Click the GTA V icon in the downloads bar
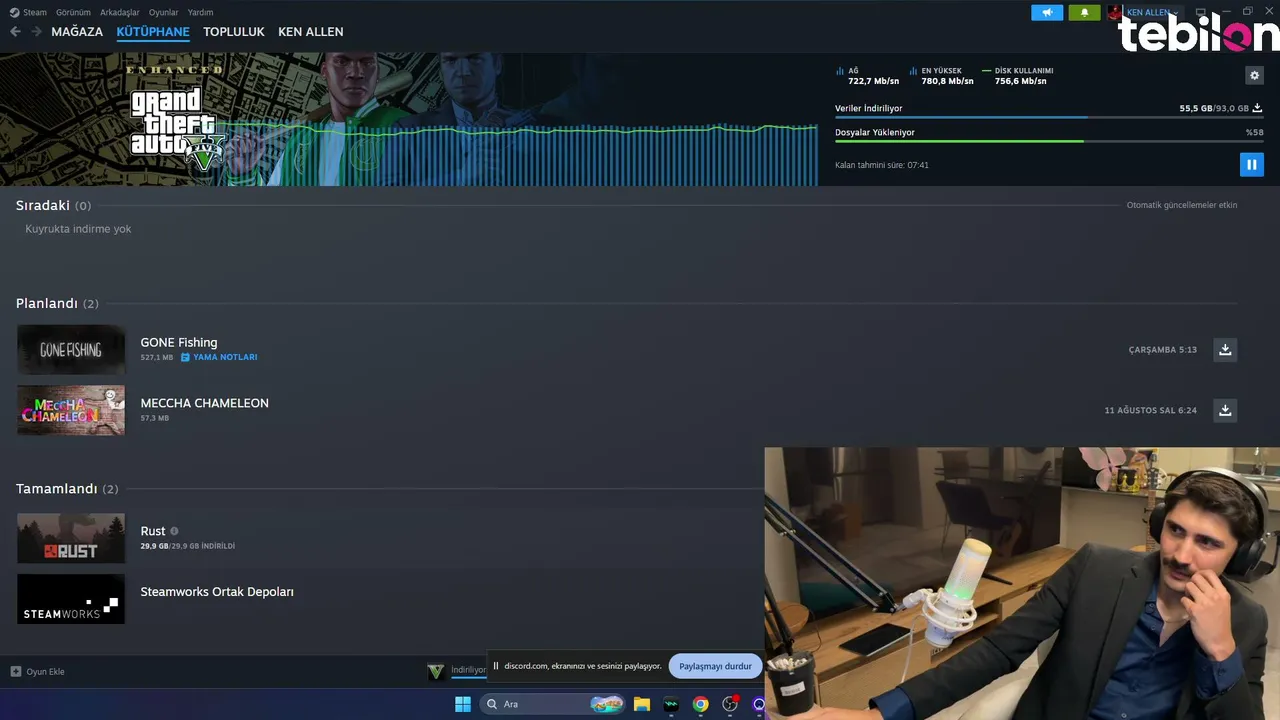This screenshot has height=720, width=1280. coord(436,672)
